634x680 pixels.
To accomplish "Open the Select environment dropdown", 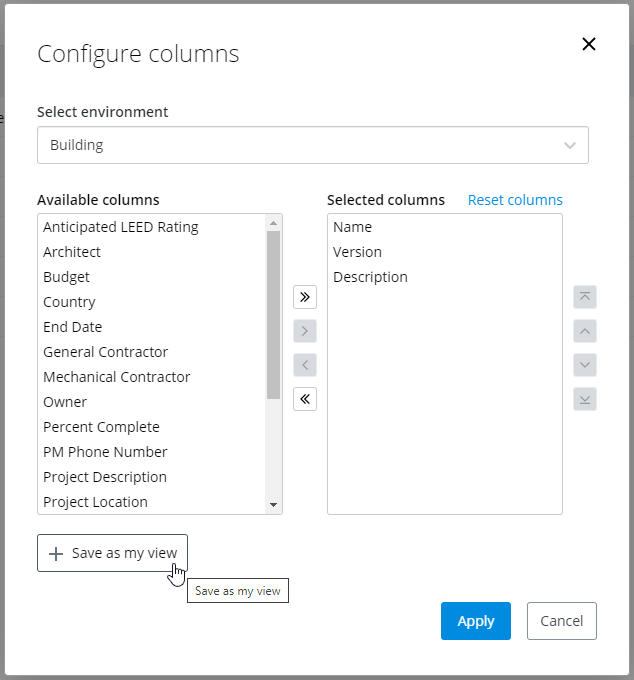I will pyautogui.click(x=312, y=145).
